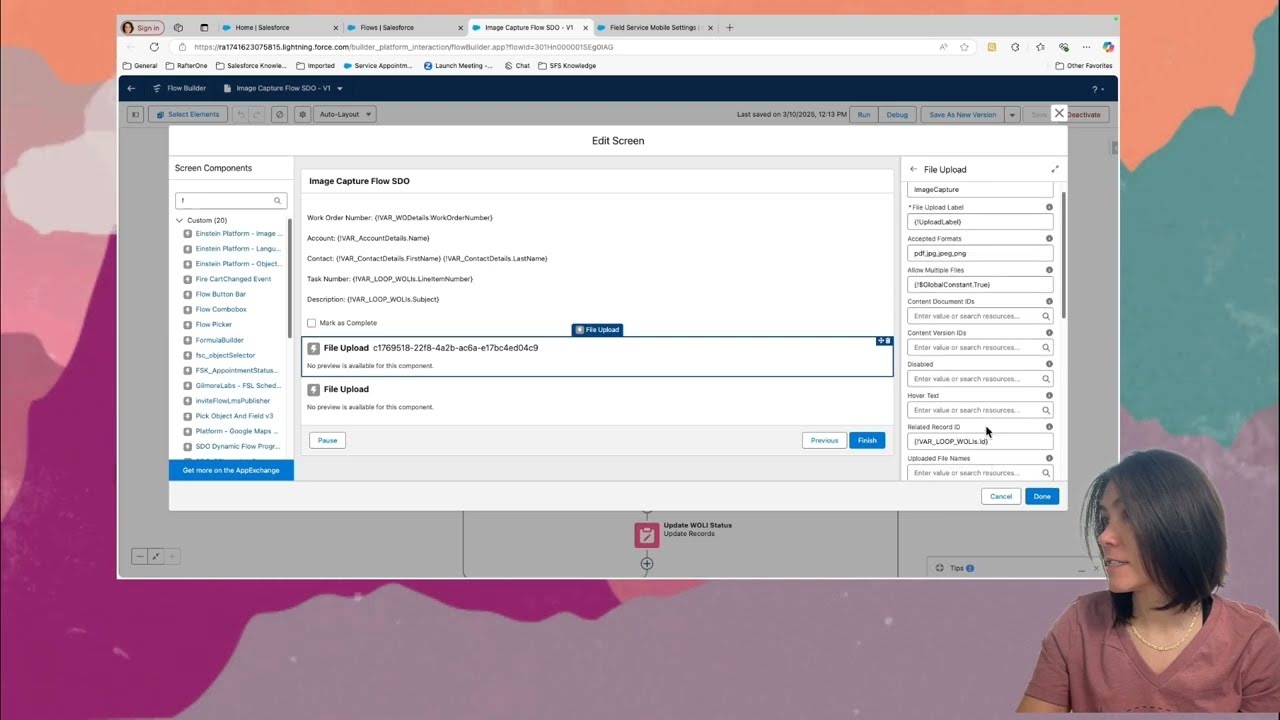Go back from File Upload properties panel
1280x720 pixels.
913,169
